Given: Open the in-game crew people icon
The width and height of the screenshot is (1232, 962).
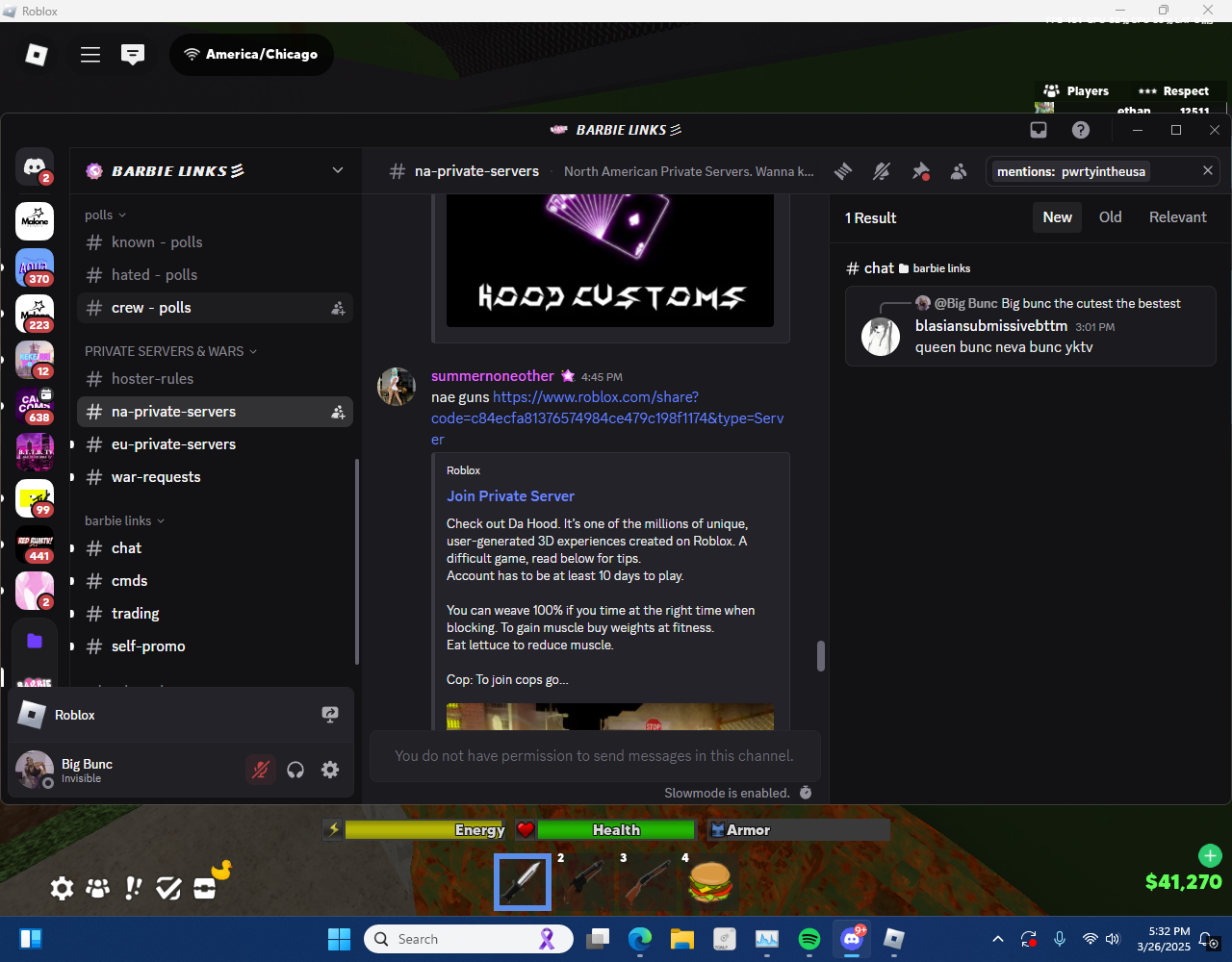Looking at the screenshot, I should click(x=97, y=888).
